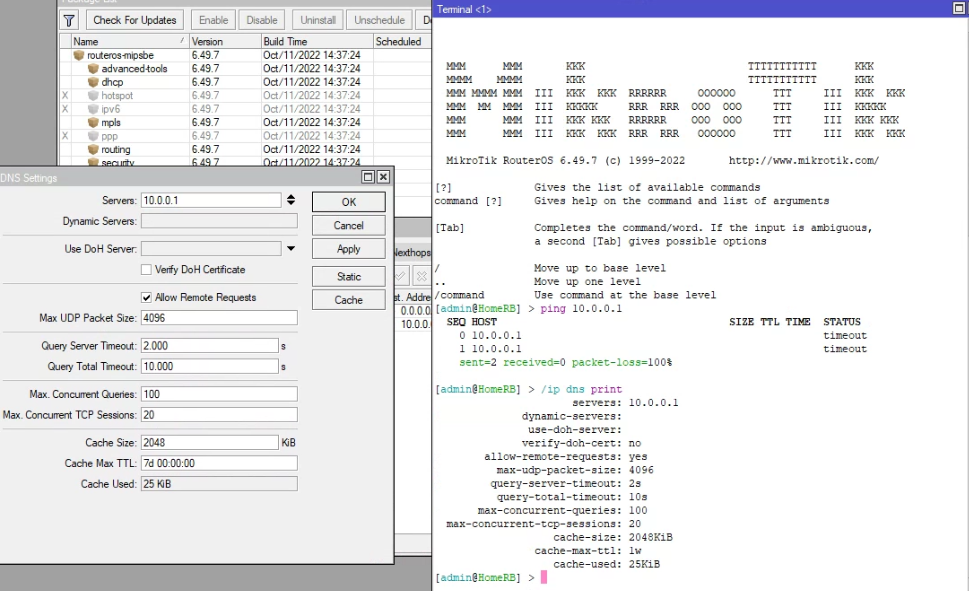Image resolution: width=969 pixels, height=591 pixels.
Task: Select the disabled ipv6 package icon
Action: [93, 109]
